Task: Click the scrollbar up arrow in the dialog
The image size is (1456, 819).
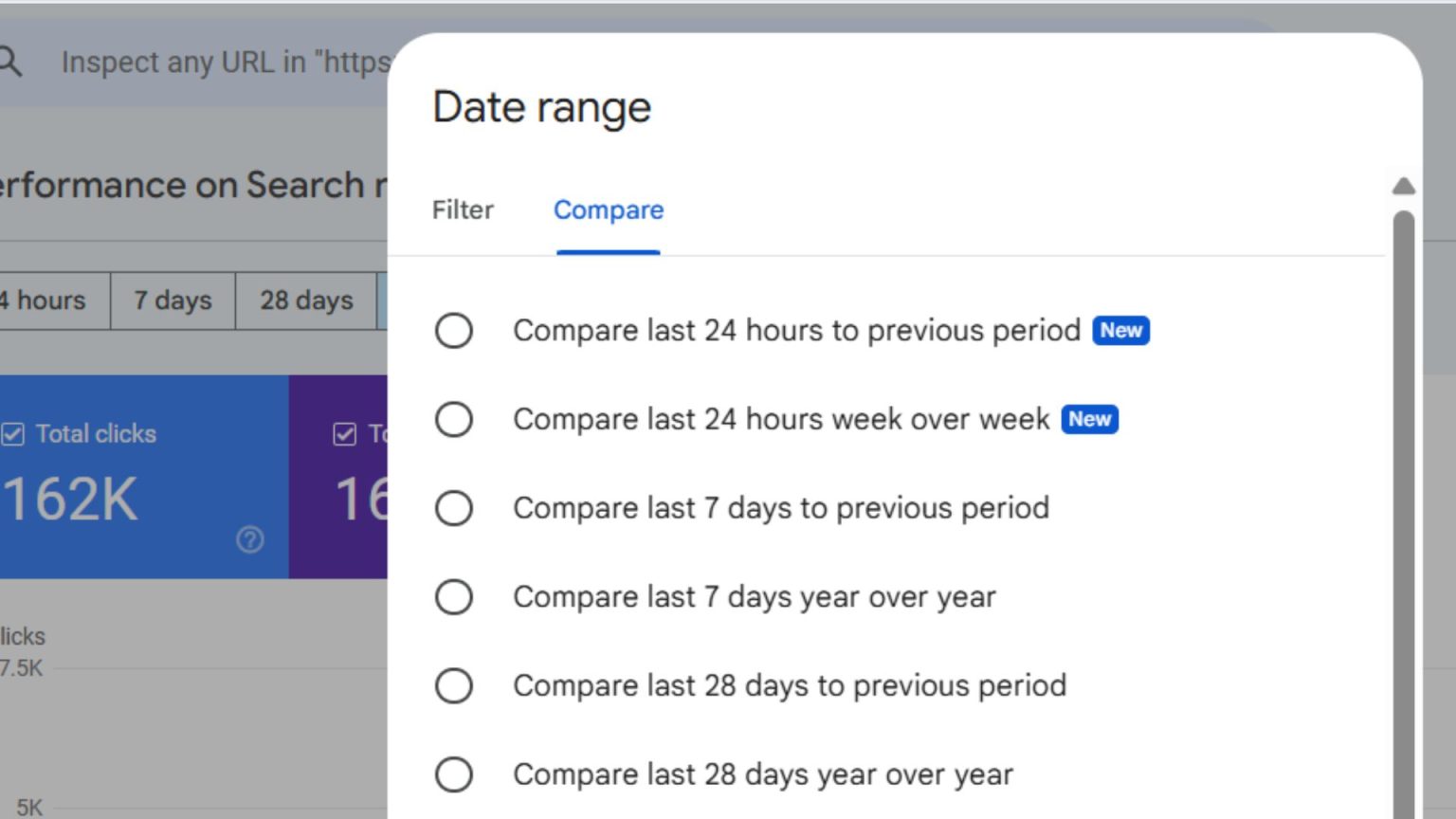Action: (x=1403, y=187)
